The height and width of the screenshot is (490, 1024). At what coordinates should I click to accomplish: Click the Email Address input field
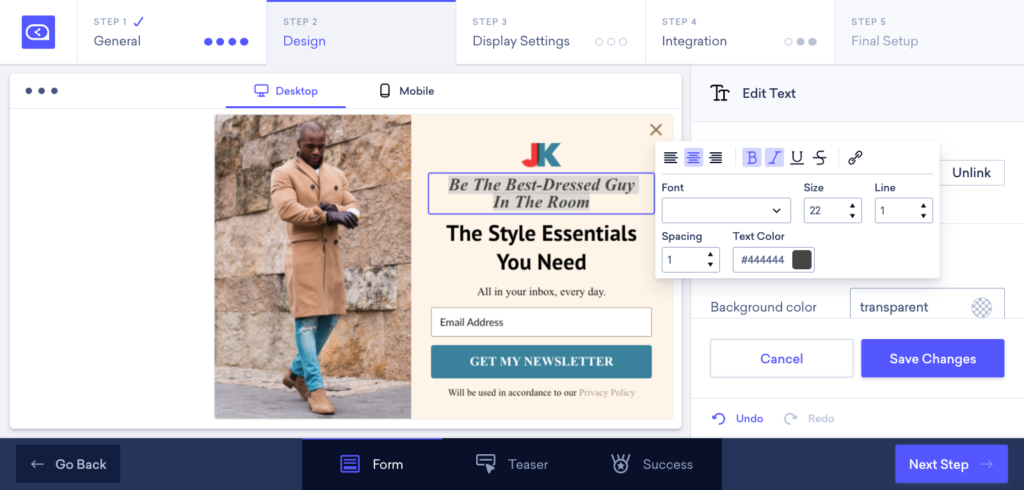coord(541,322)
